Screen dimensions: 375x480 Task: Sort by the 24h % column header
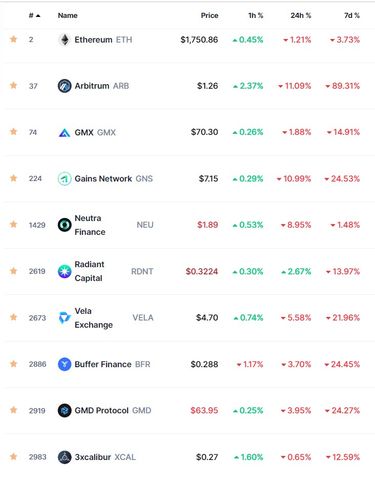point(301,15)
